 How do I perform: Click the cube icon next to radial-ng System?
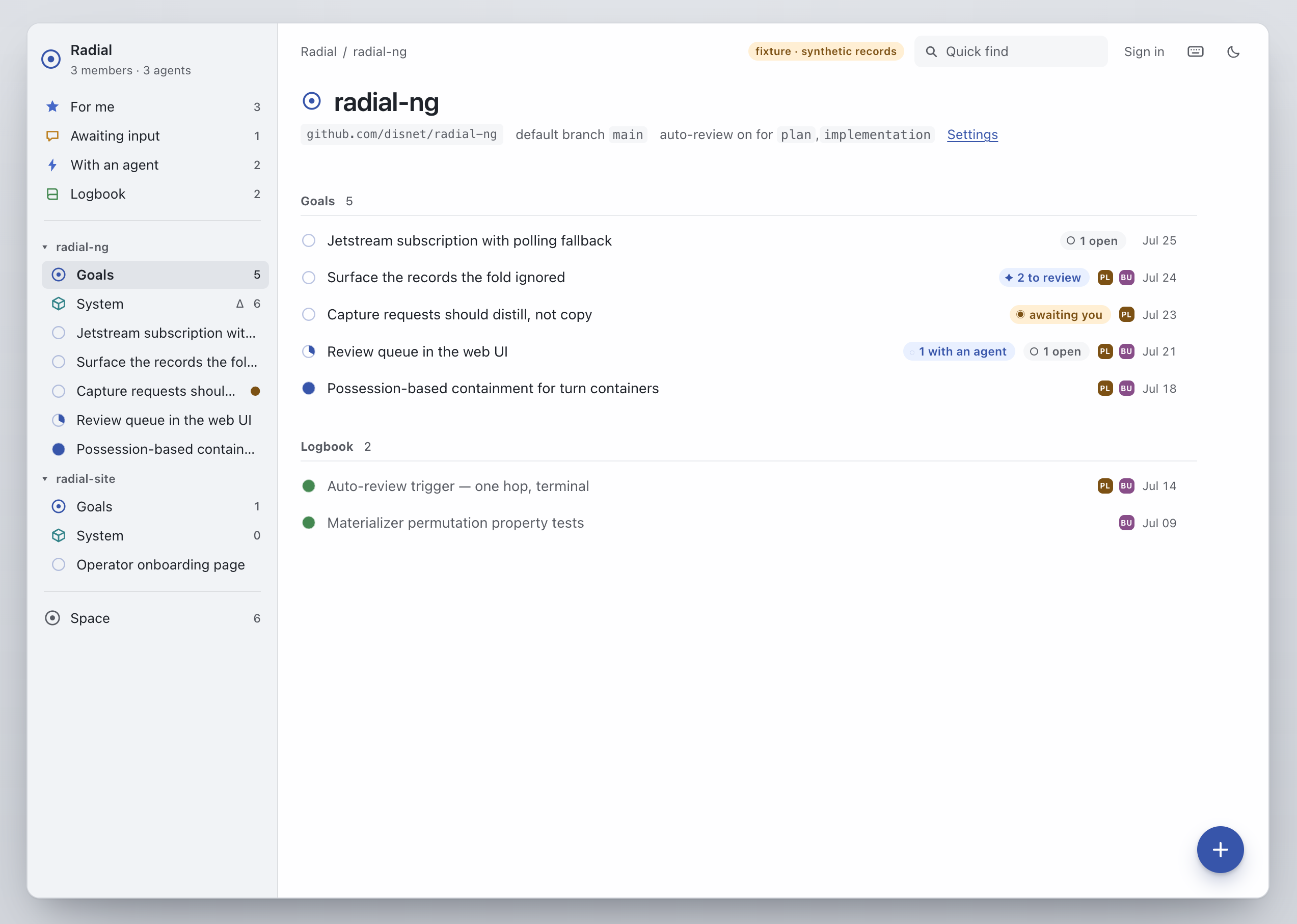click(59, 304)
